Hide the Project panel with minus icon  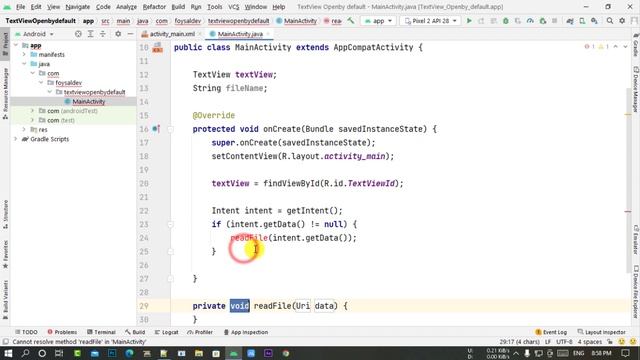pyautogui.click(x=130, y=34)
